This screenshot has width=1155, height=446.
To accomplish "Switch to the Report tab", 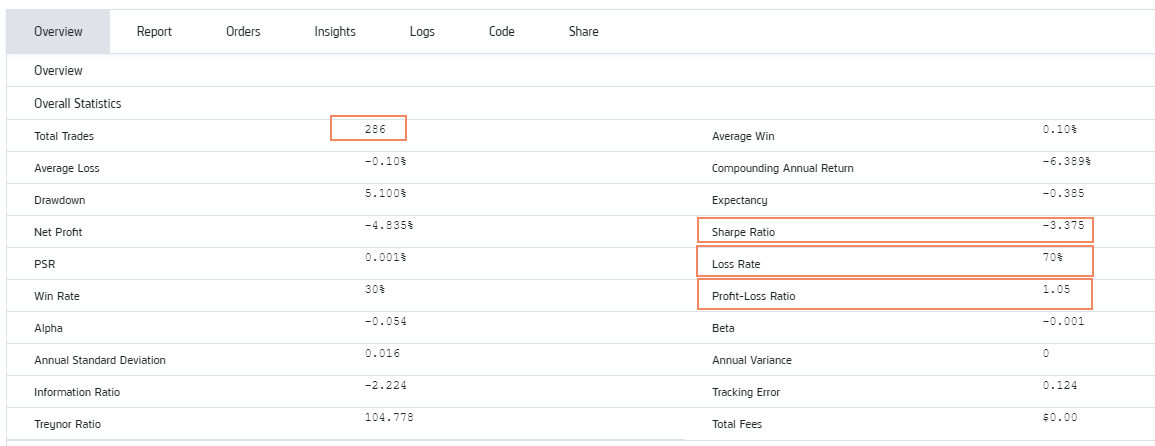I will tap(154, 32).
